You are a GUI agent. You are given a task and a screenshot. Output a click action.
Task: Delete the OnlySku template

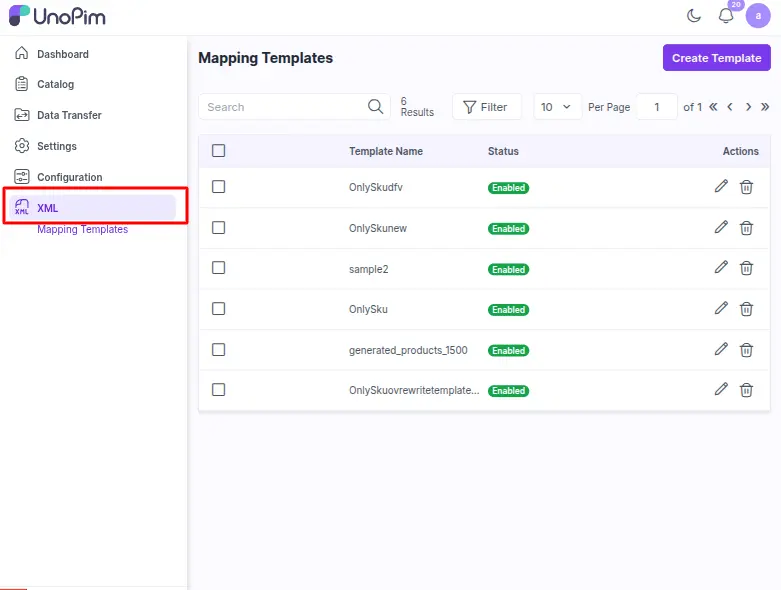click(x=746, y=309)
